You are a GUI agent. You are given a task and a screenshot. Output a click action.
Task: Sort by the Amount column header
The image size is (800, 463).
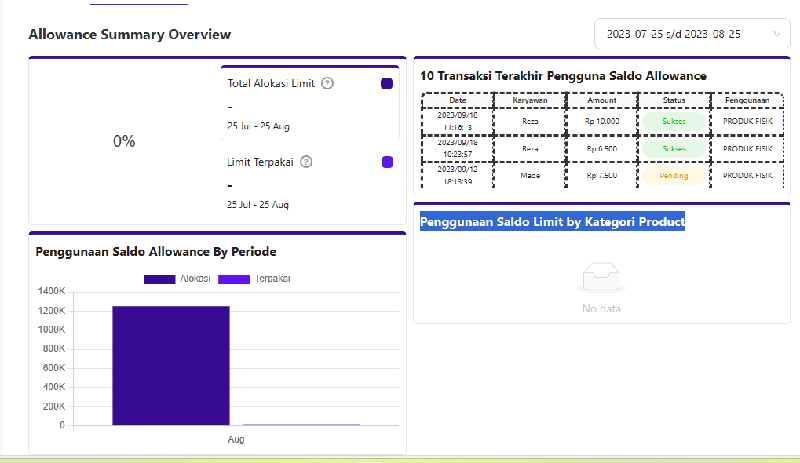pyautogui.click(x=602, y=100)
